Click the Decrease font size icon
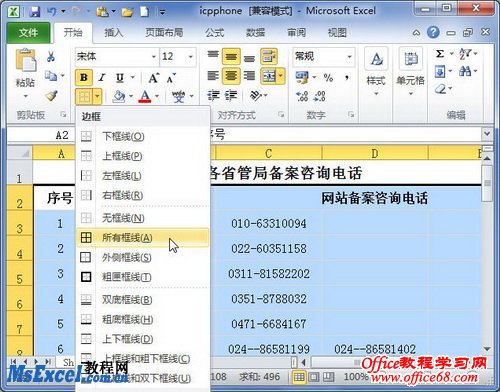500x392 pixels. point(171,78)
